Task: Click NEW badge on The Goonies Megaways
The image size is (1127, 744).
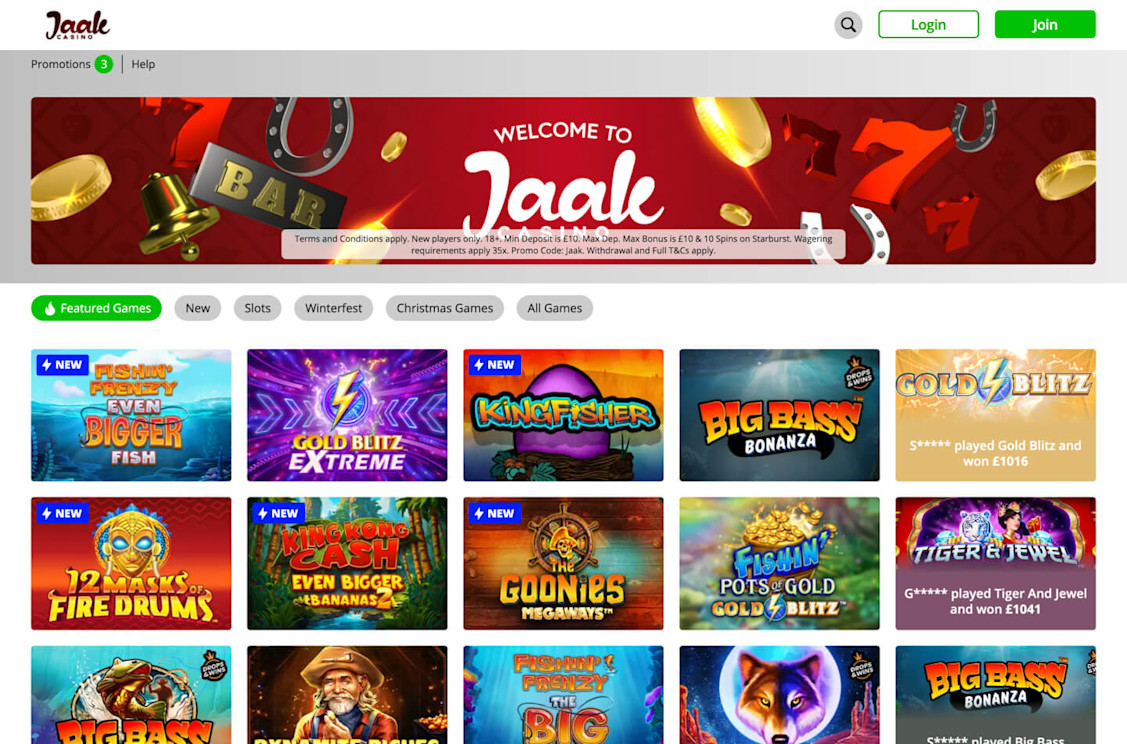Action: coord(494,513)
